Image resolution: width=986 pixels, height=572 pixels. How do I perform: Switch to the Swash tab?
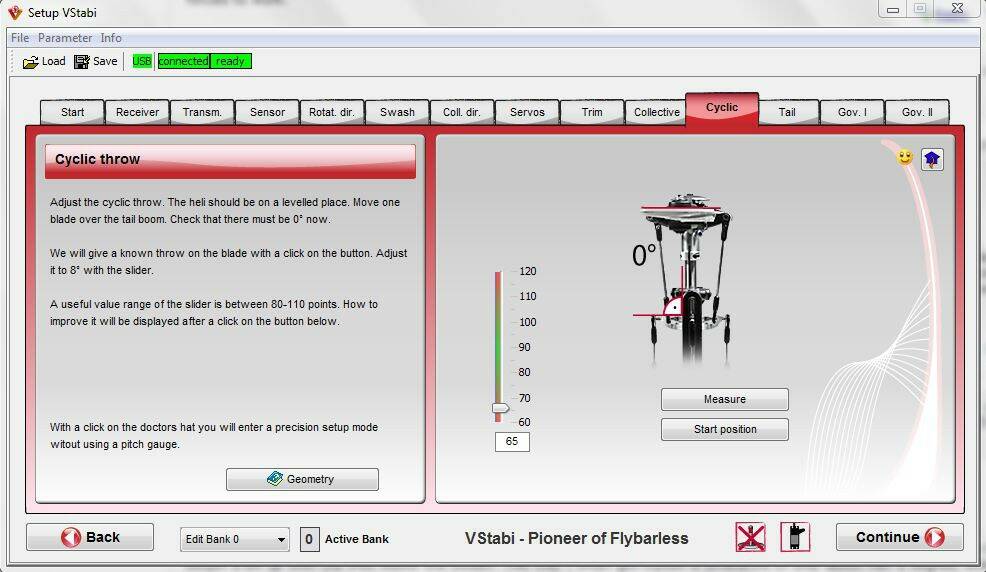(x=397, y=113)
